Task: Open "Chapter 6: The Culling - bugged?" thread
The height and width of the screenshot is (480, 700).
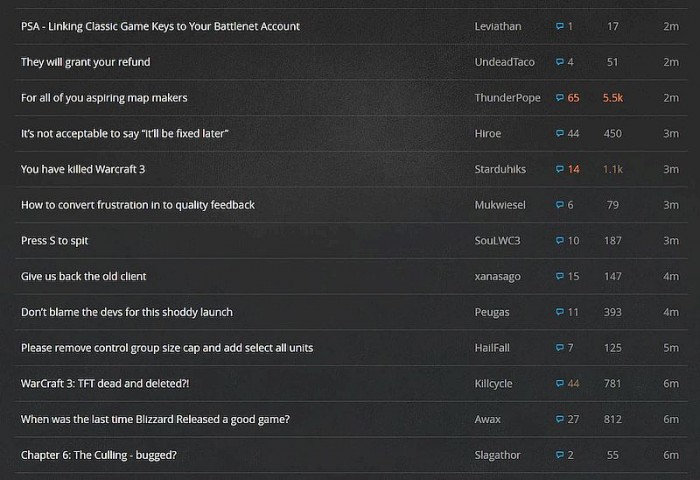Action: (x=112, y=455)
